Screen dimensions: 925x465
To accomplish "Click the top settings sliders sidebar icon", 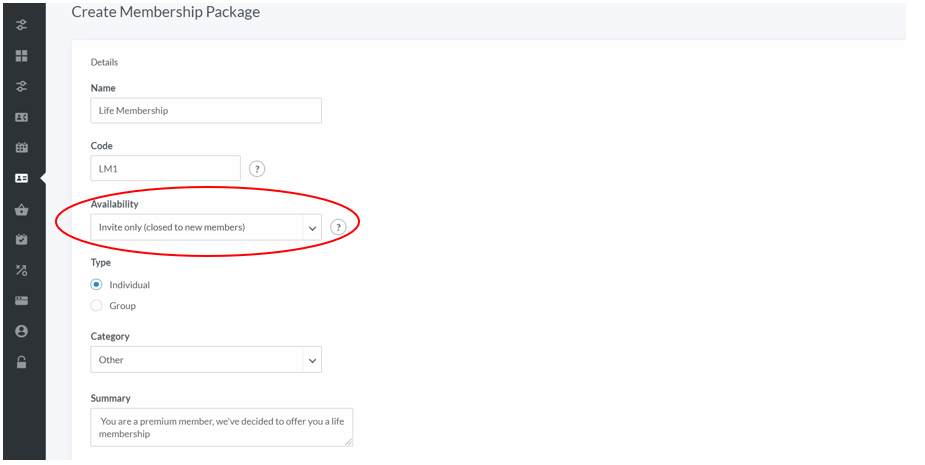I will click(x=21, y=25).
